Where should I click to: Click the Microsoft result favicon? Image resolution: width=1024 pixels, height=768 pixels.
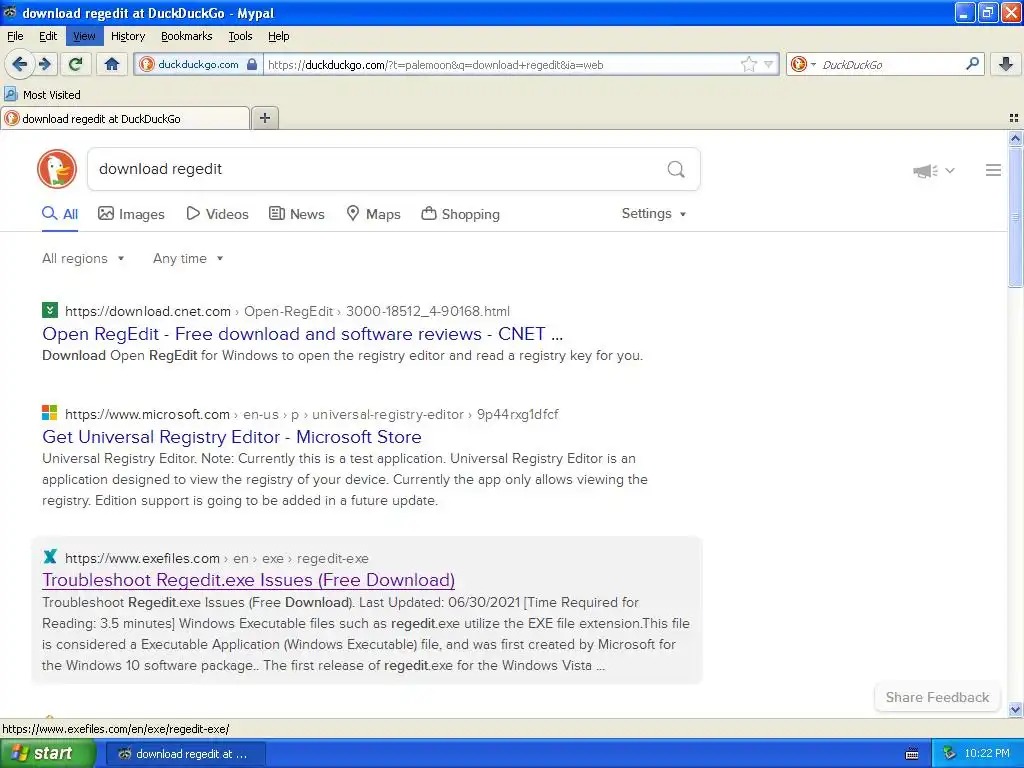tap(50, 413)
